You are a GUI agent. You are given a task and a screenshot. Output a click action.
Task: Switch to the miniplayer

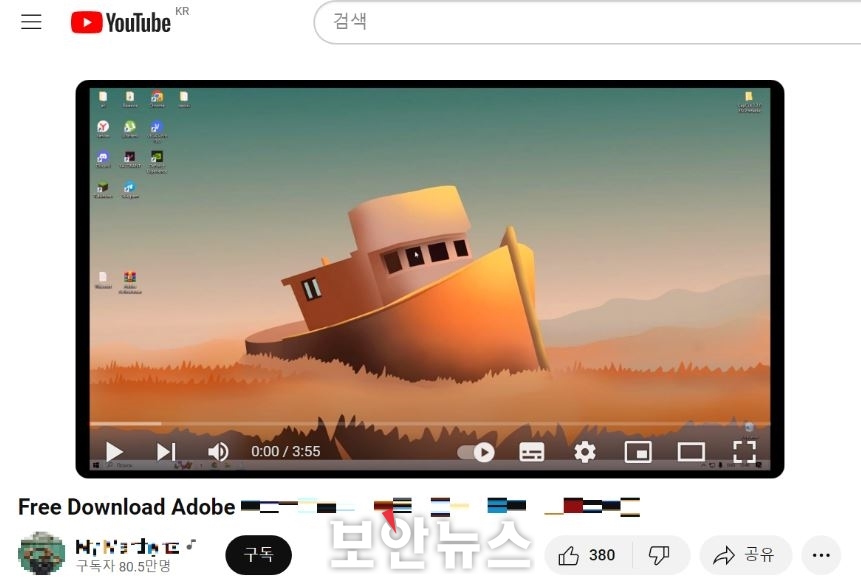(x=638, y=452)
